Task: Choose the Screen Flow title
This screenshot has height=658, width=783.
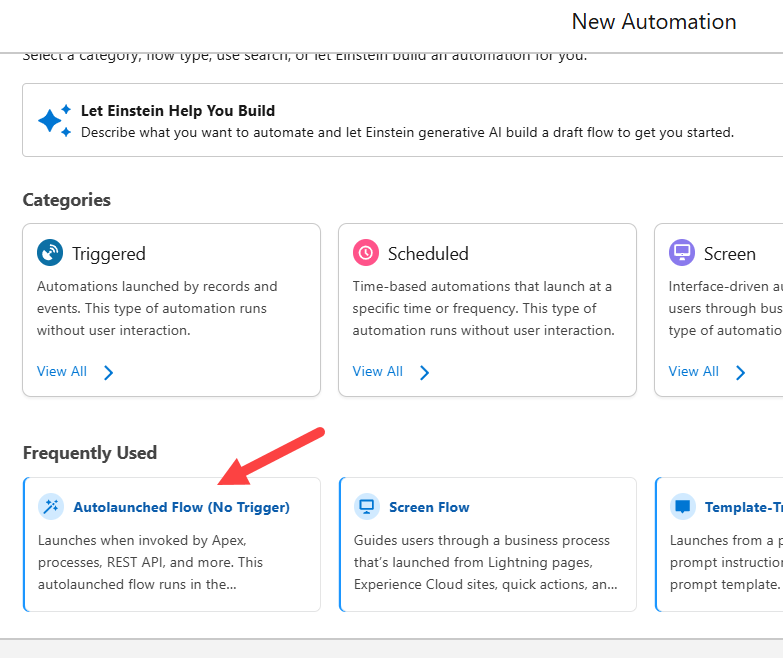Action: click(x=429, y=507)
